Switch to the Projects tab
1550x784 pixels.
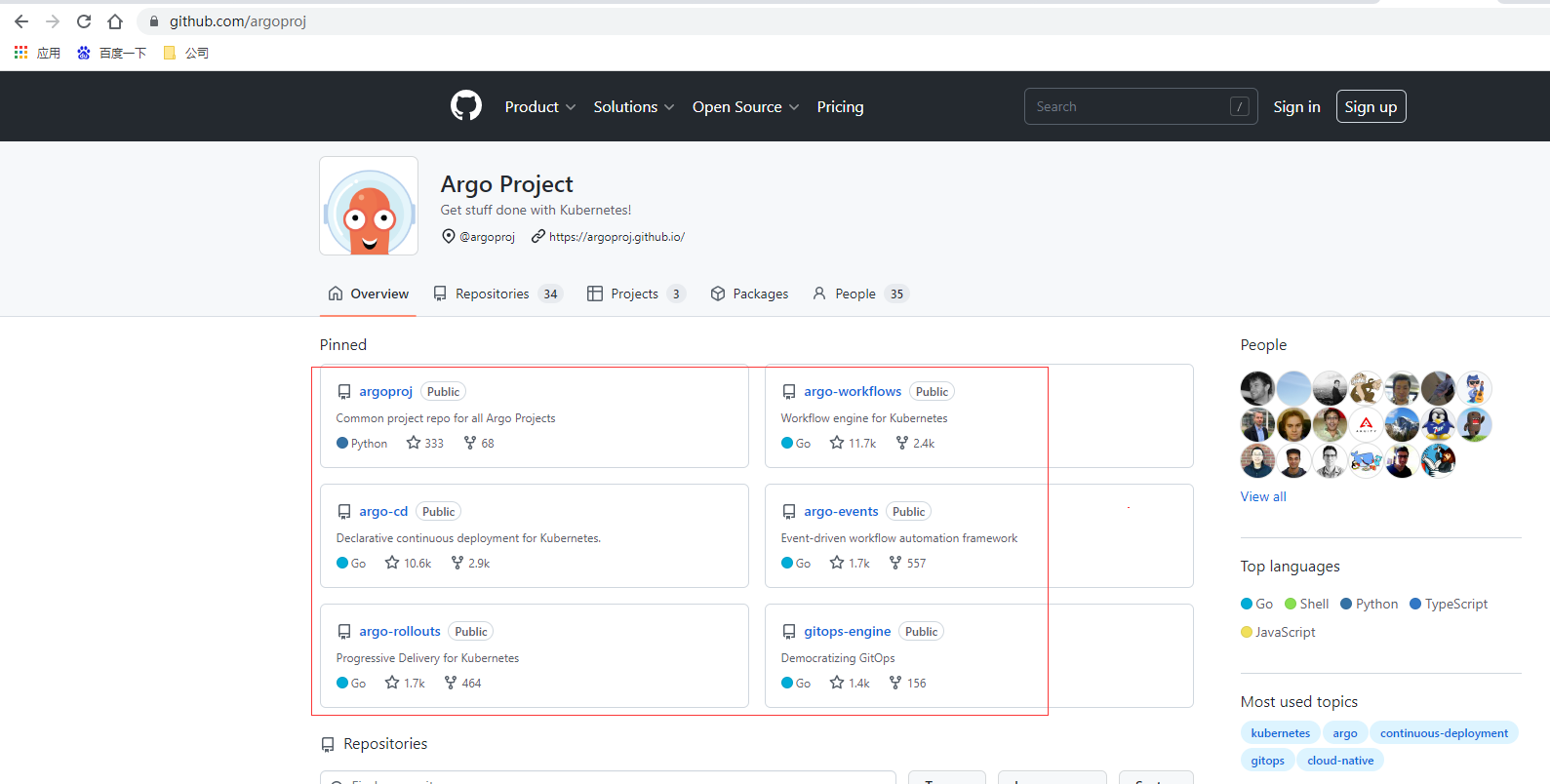637,294
